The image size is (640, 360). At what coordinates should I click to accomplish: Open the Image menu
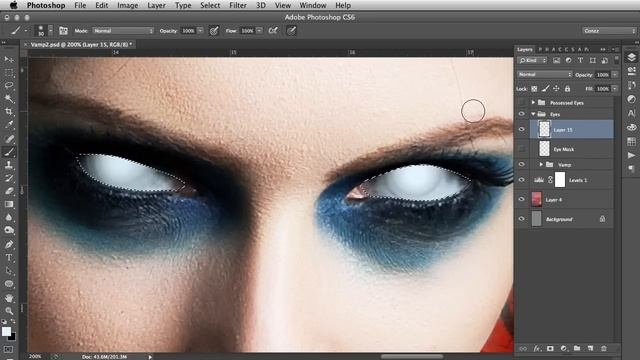coord(127,5)
